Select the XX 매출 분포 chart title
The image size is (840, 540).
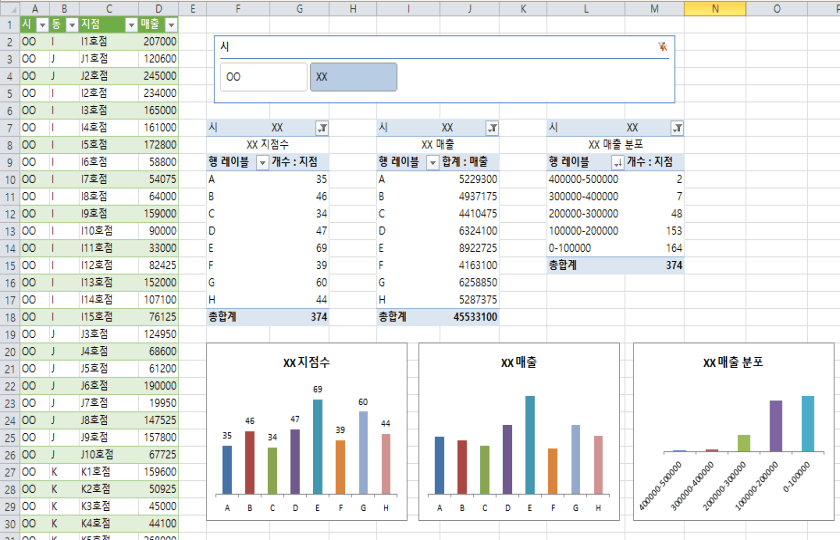733,363
